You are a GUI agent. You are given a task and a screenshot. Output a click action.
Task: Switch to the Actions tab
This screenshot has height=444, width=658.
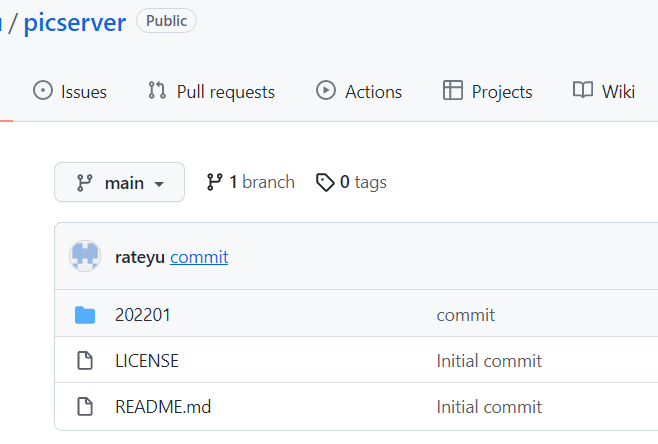coord(359,91)
